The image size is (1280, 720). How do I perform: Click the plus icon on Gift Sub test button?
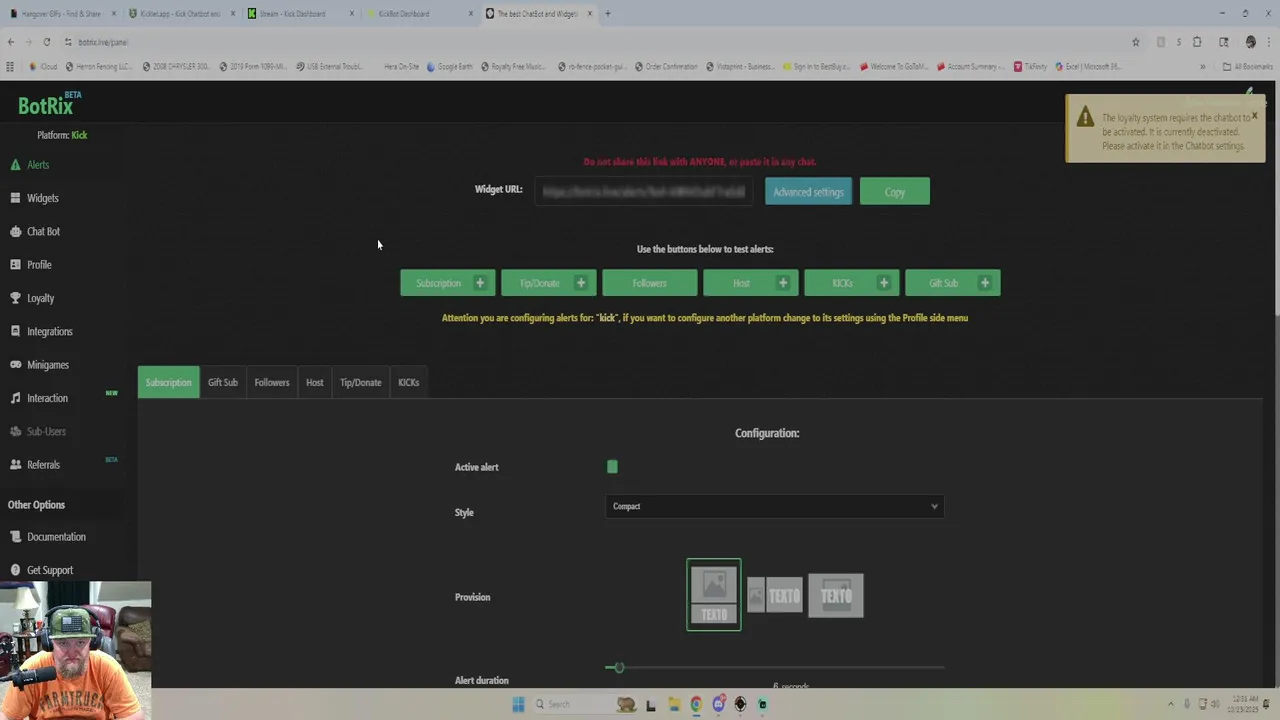[x=985, y=283]
